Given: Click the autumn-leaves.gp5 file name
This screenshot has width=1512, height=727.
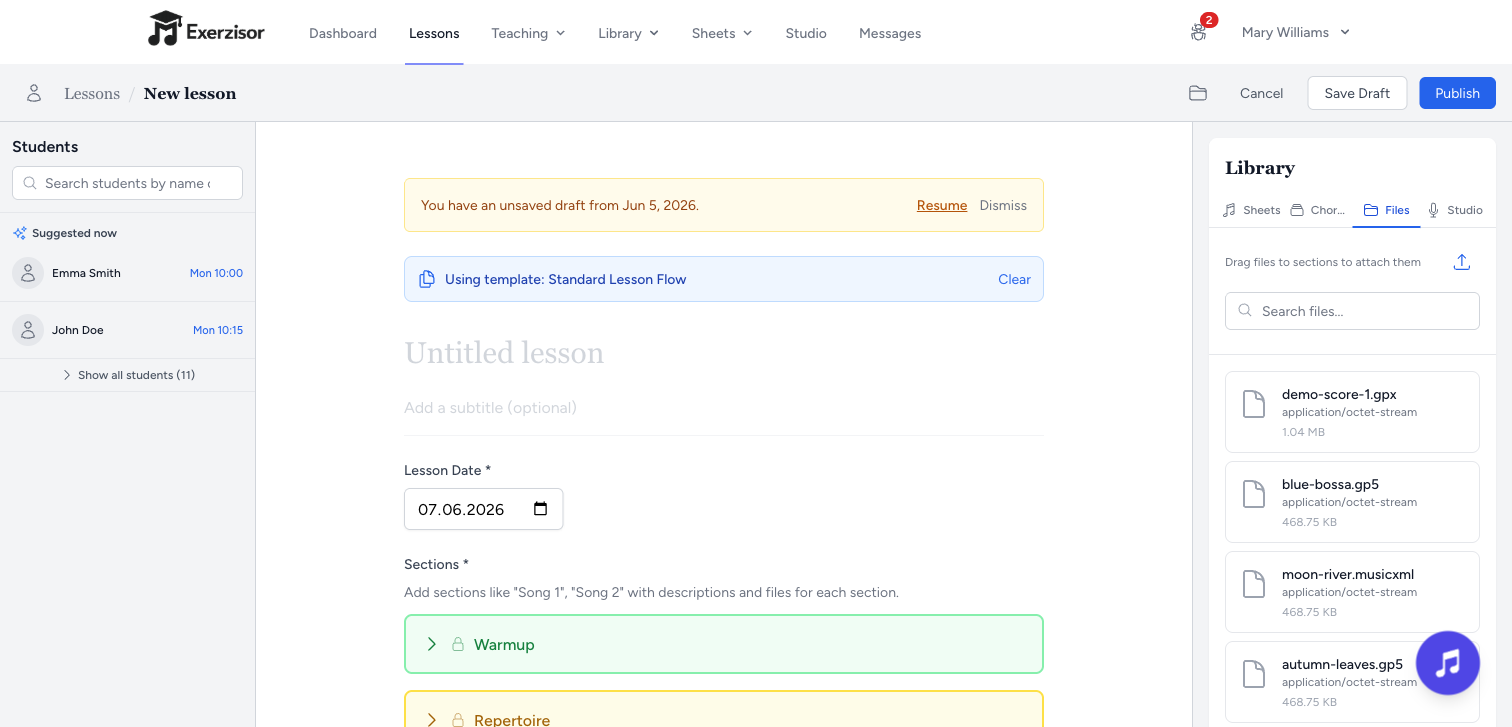Looking at the screenshot, I should (1342, 664).
